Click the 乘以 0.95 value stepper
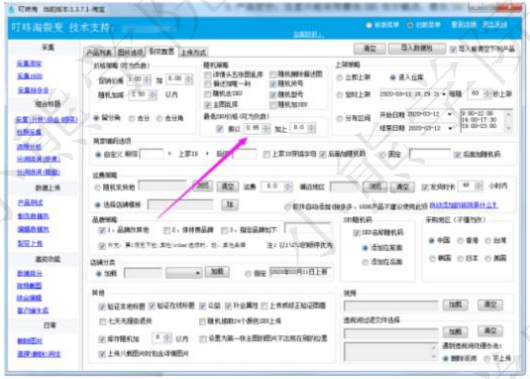The image size is (530, 379). coord(266,128)
